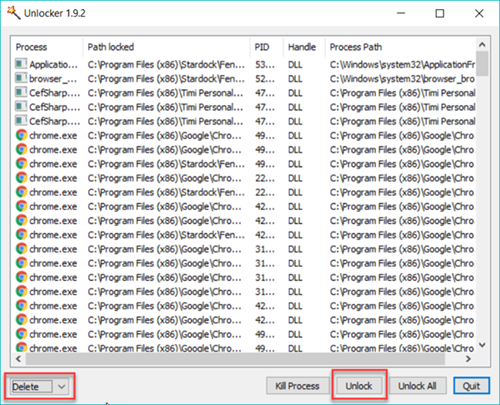This screenshot has height=405, width=500.
Task: Select the Applicatio... process name
Action: click(53, 64)
